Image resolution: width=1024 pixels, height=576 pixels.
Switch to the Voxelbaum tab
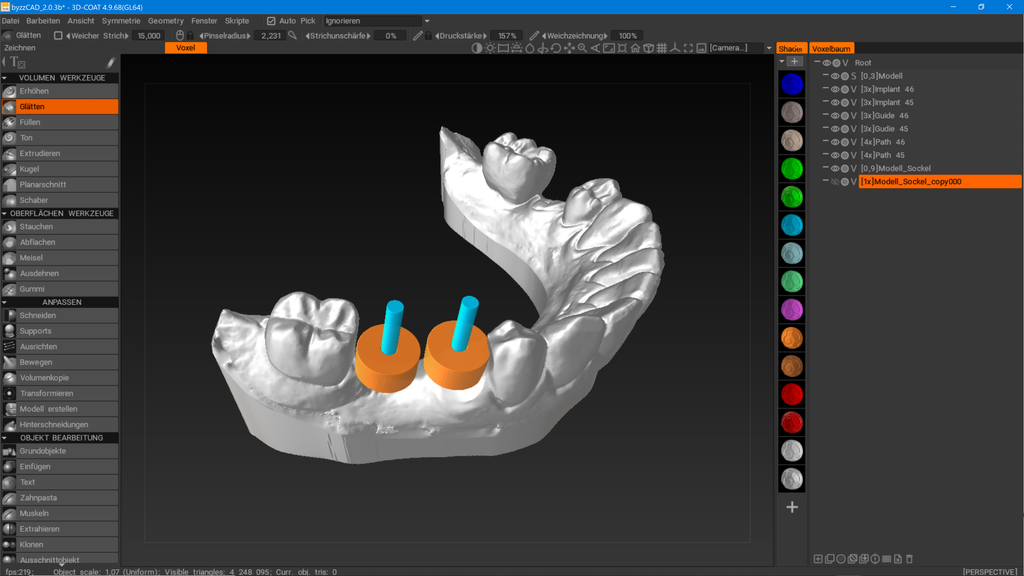tap(831, 48)
